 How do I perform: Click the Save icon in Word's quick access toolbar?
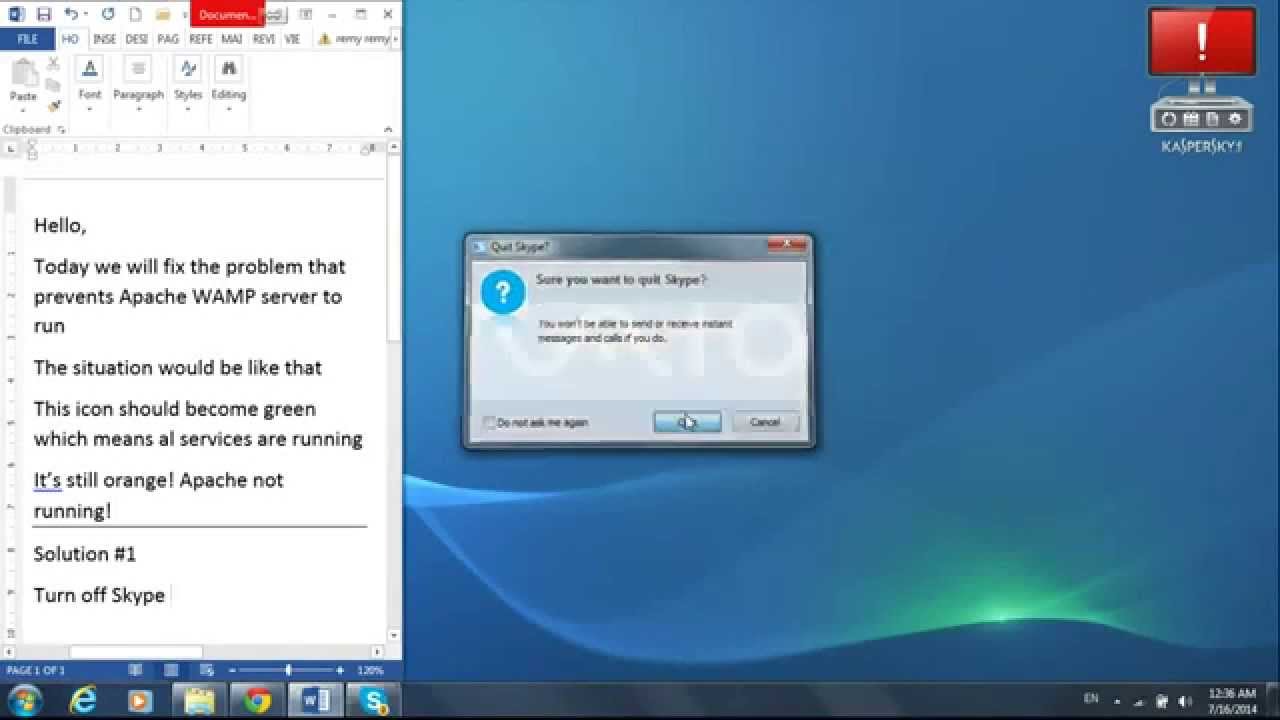coord(43,14)
